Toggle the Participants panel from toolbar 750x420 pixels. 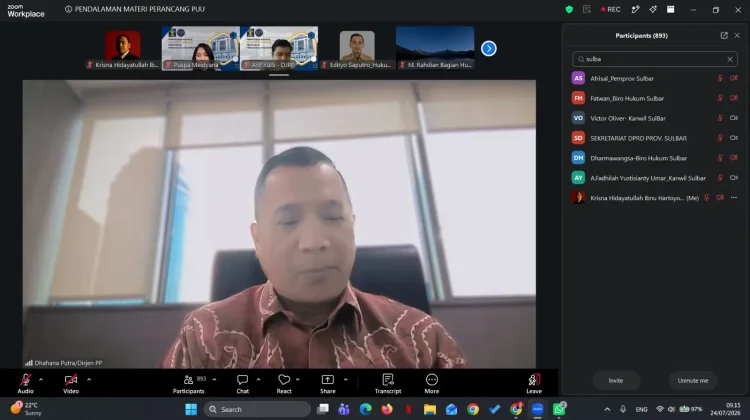point(189,384)
